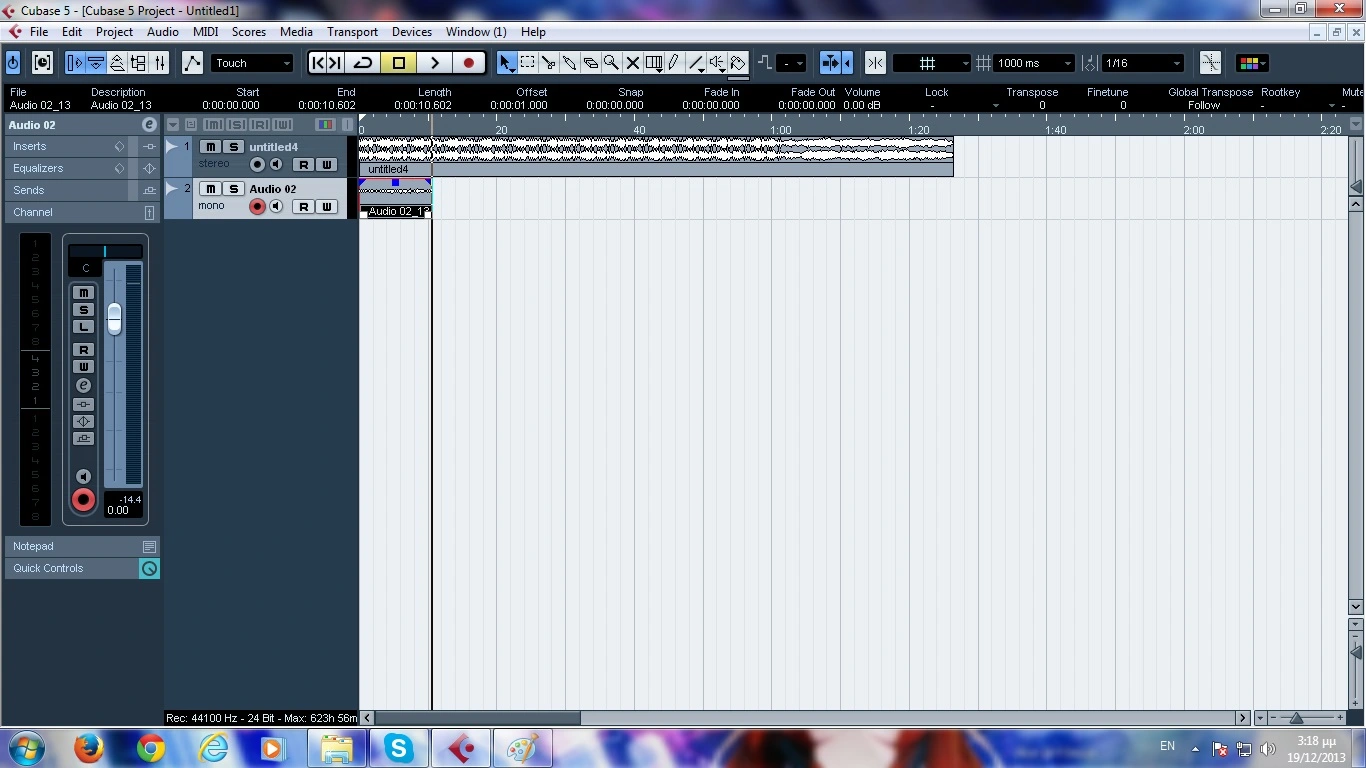Toggle monitor on Audio 02 track

(276, 207)
